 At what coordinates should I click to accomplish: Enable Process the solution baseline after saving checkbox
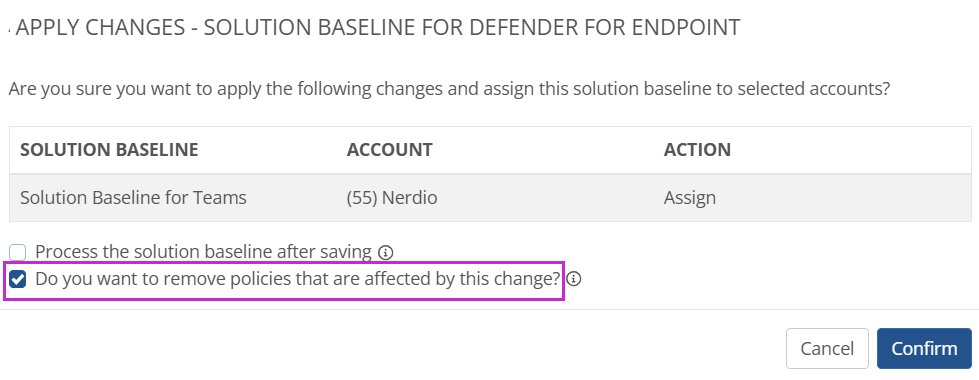17,253
